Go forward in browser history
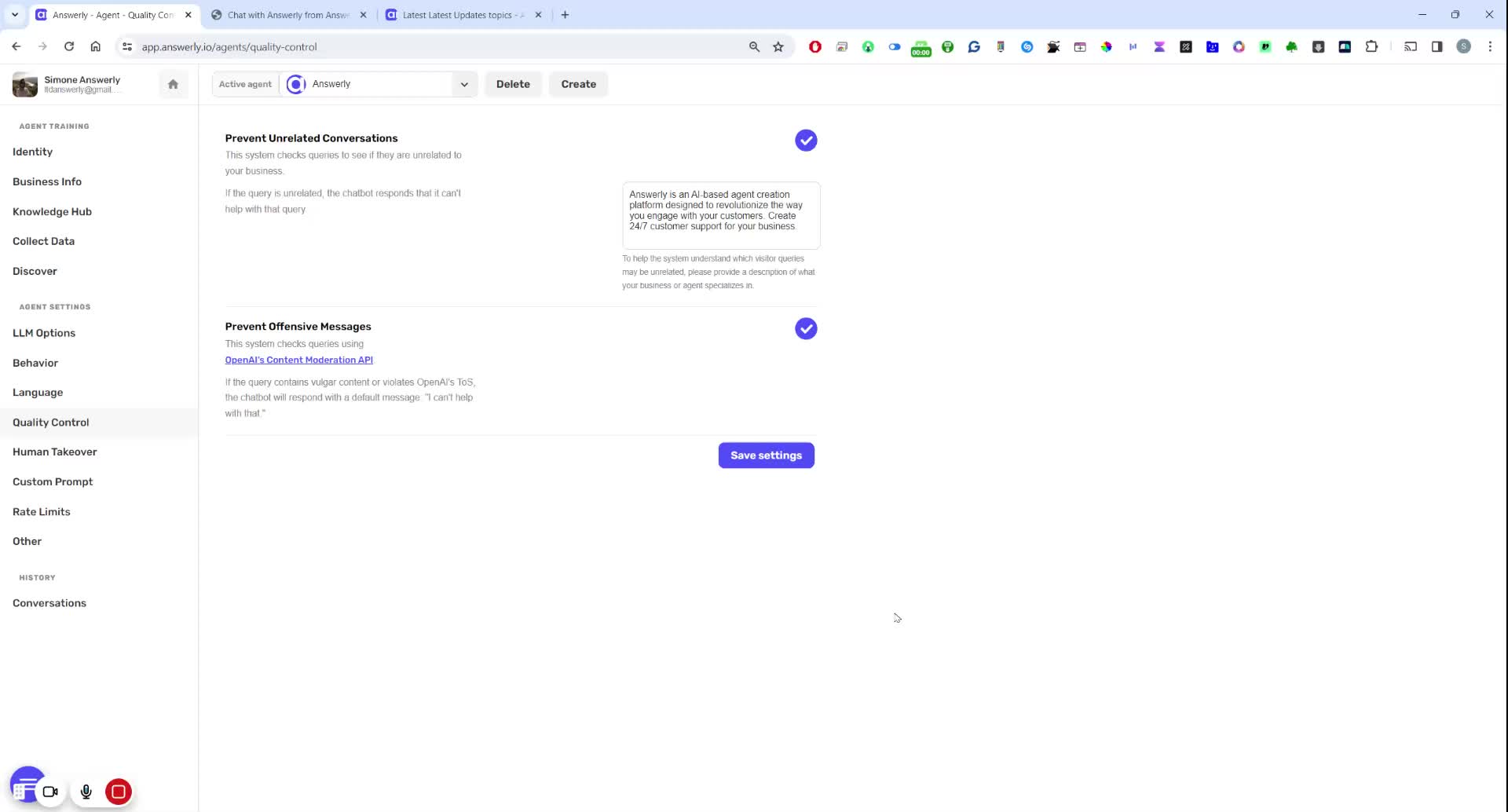This screenshot has width=1508, height=812. click(42, 46)
